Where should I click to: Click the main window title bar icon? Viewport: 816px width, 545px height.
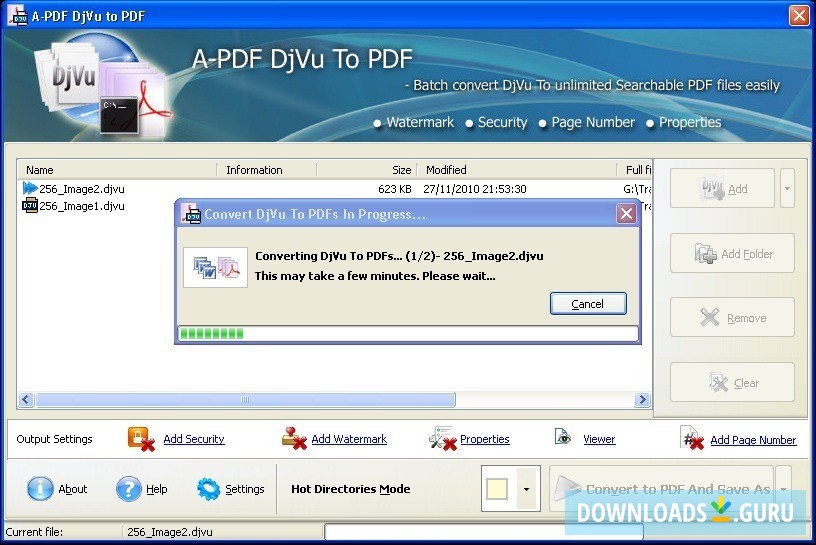(x=17, y=16)
